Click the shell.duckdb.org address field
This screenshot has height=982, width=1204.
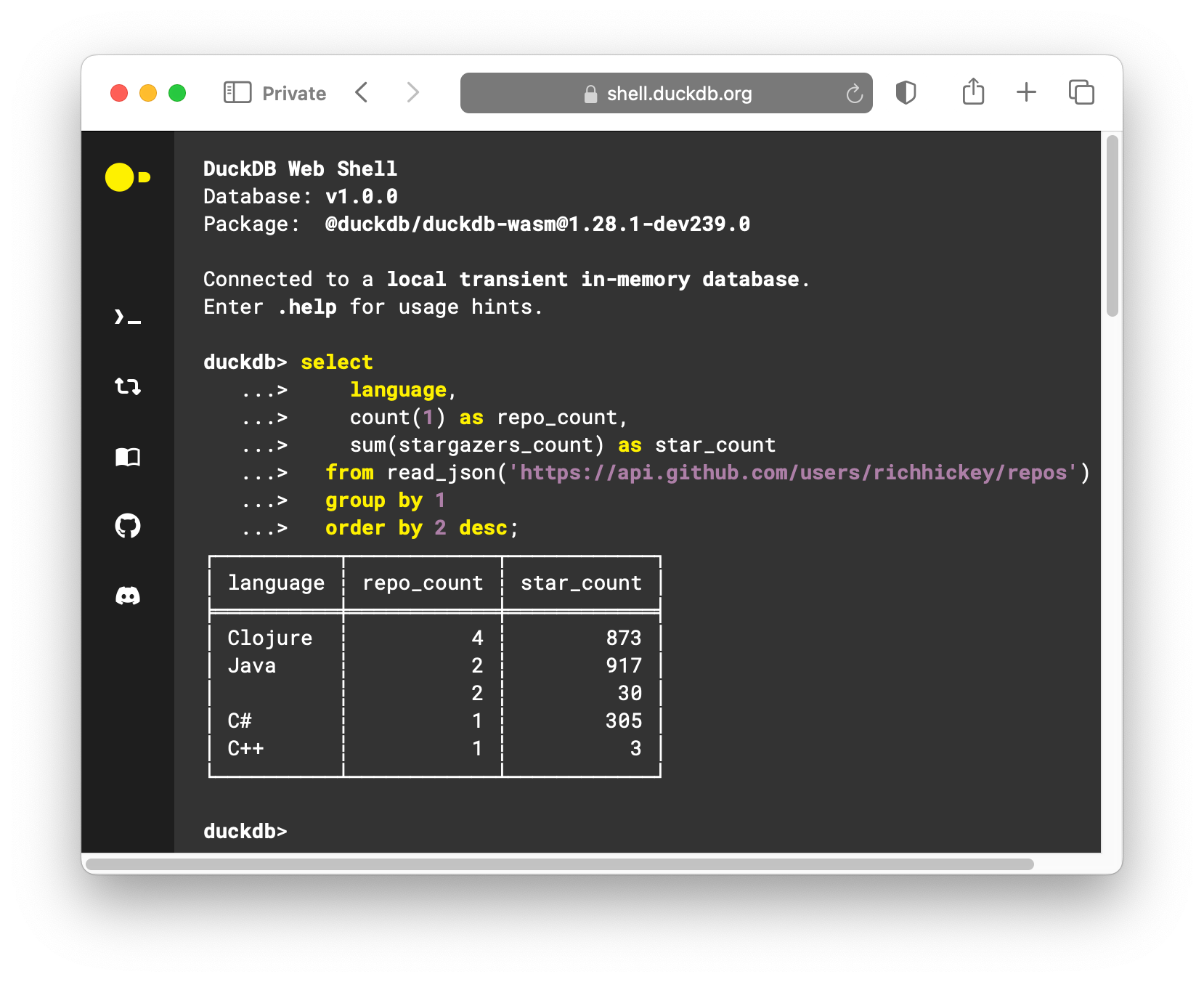(x=667, y=93)
